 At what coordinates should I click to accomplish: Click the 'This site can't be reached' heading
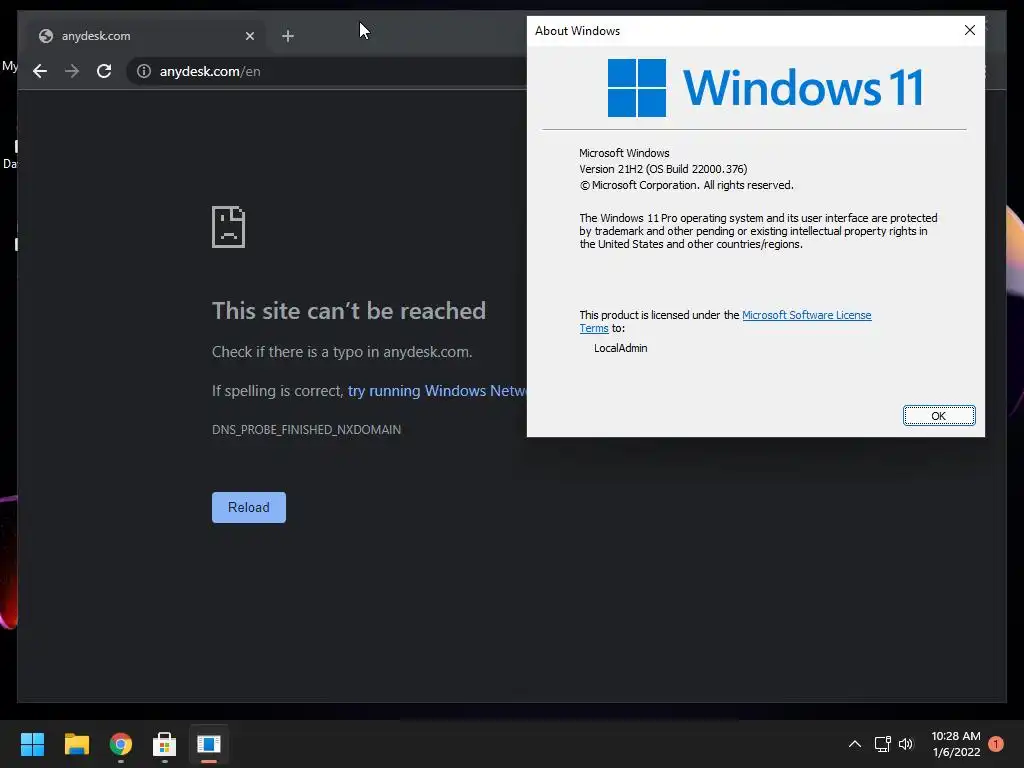pyautogui.click(x=349, y=311)
